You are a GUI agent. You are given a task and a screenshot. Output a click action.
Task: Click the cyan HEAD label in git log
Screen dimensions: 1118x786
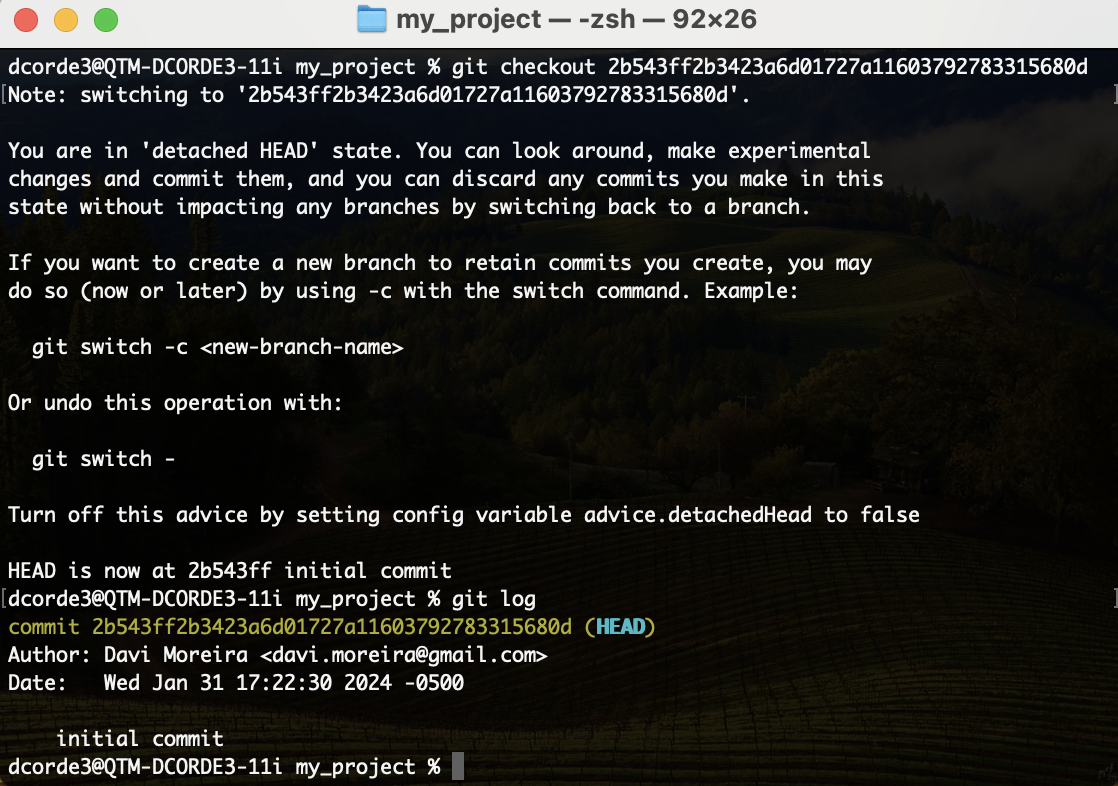[x=620, y=627]
